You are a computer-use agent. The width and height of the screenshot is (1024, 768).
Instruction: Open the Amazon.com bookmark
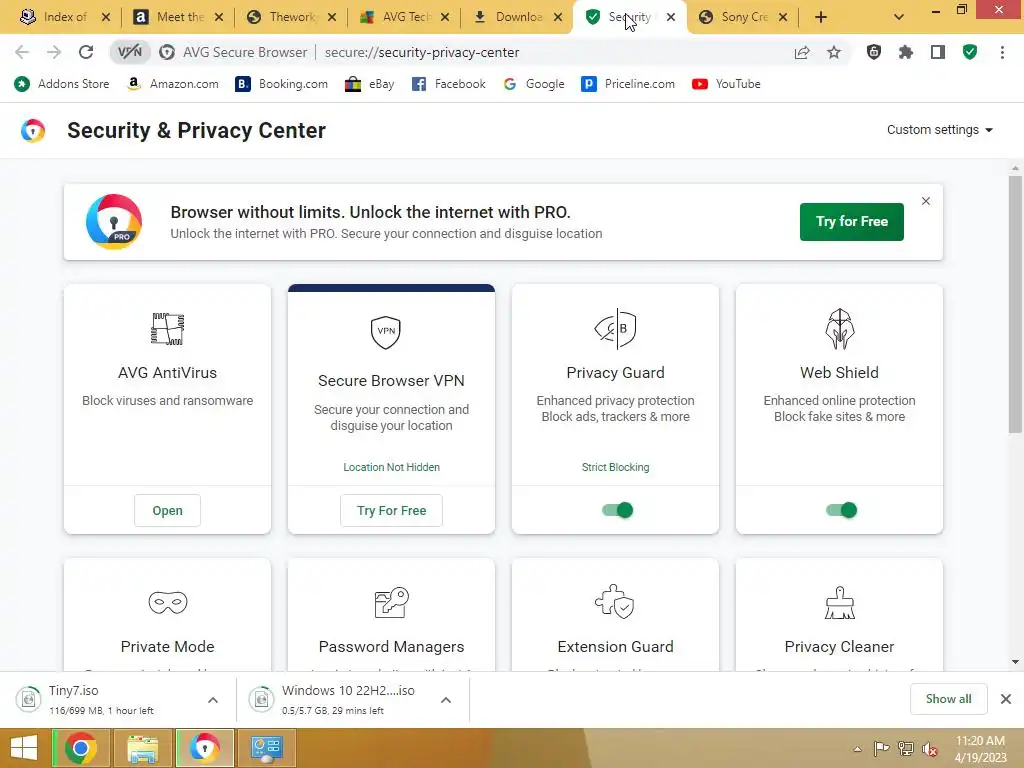173,84
